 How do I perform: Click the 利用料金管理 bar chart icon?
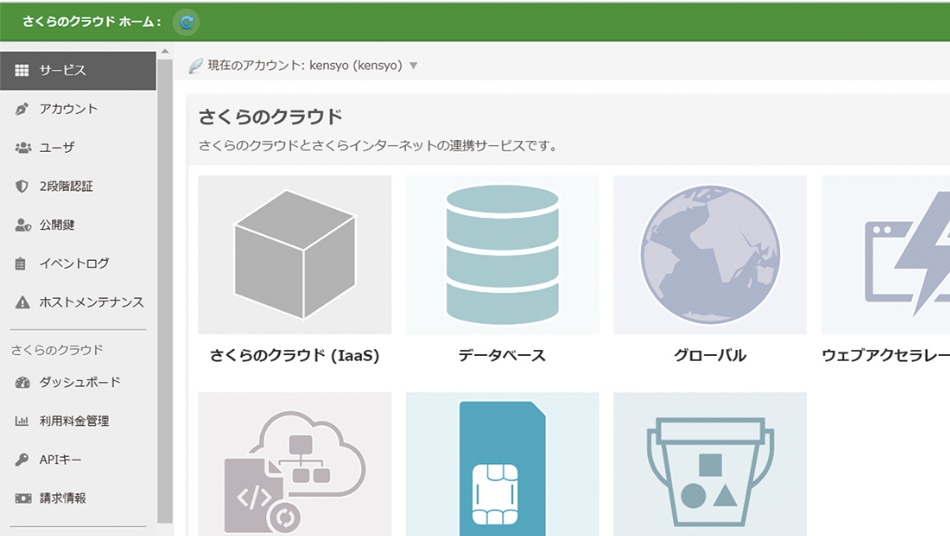22,421
